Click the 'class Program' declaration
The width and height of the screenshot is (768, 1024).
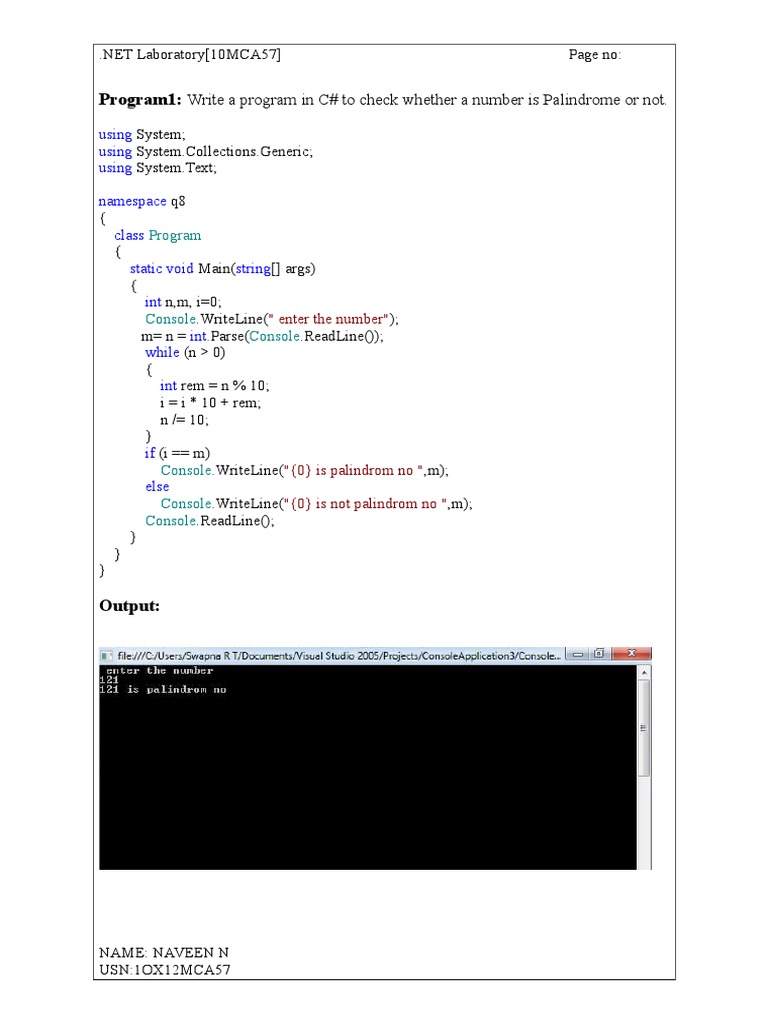[x=157, y=235]
